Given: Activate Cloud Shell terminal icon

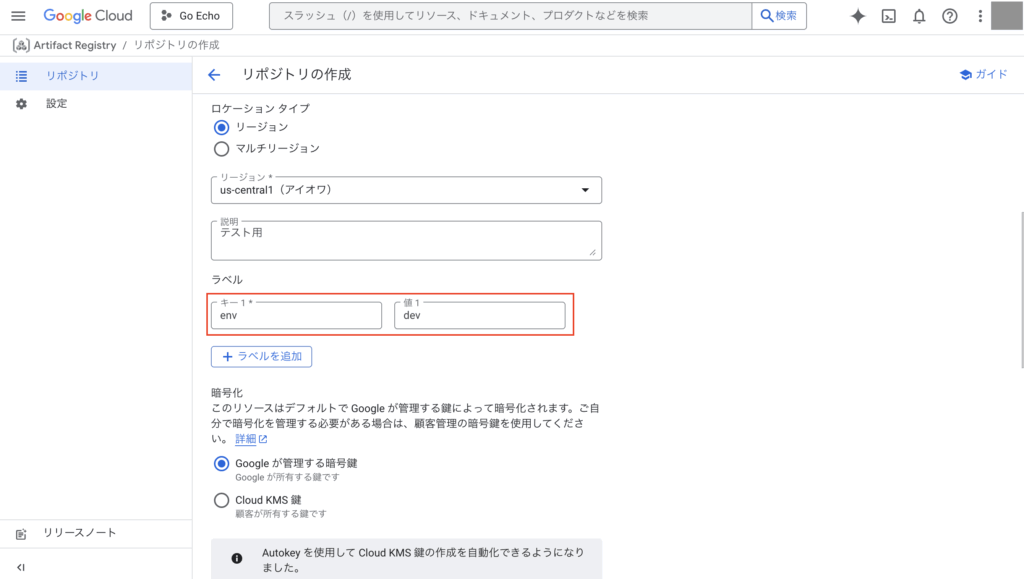Looking at the screenshot, I should pyautogui.click(x=888, y=16).
